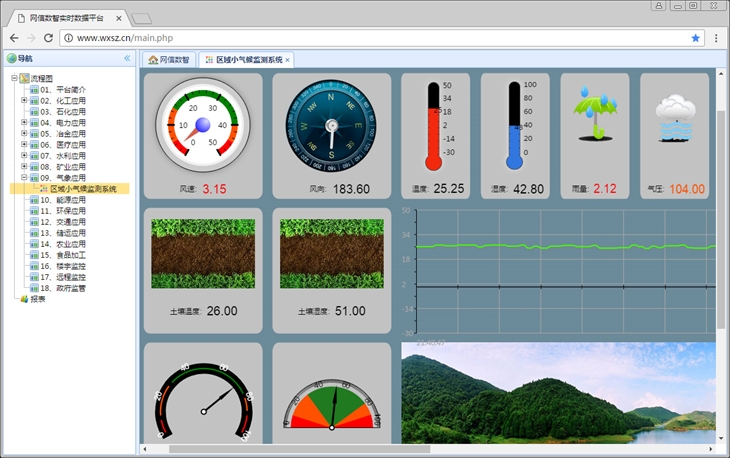Expand the 05、冶金应用 node
The image size is (730, 458).
click(24, 133)
